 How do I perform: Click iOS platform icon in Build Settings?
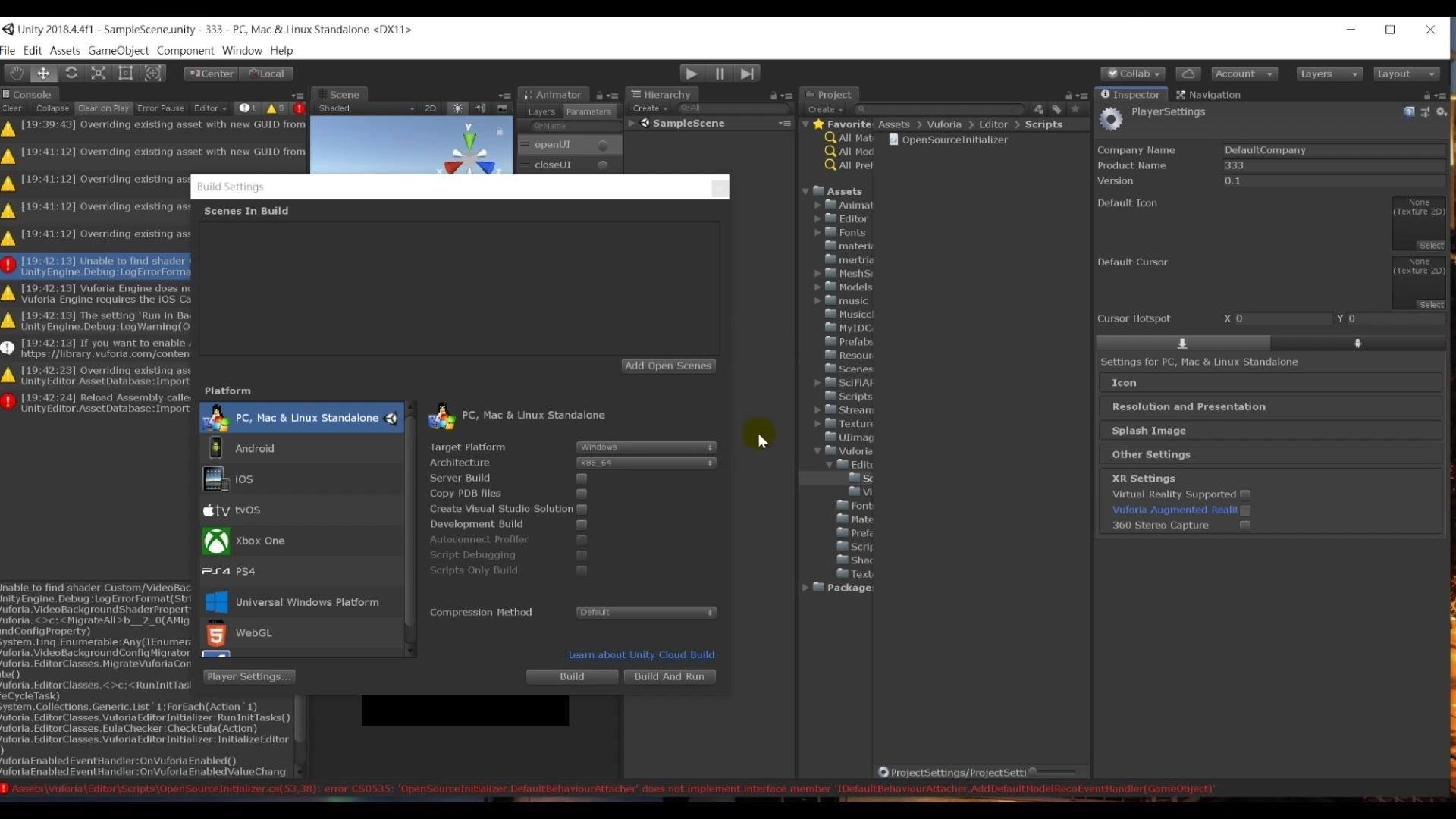point(216,479)
